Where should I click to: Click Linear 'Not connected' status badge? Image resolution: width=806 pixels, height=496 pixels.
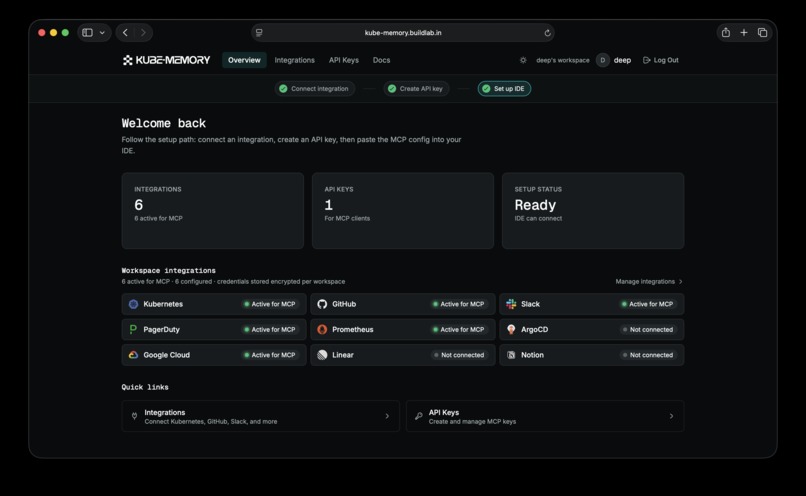[459, 355]
